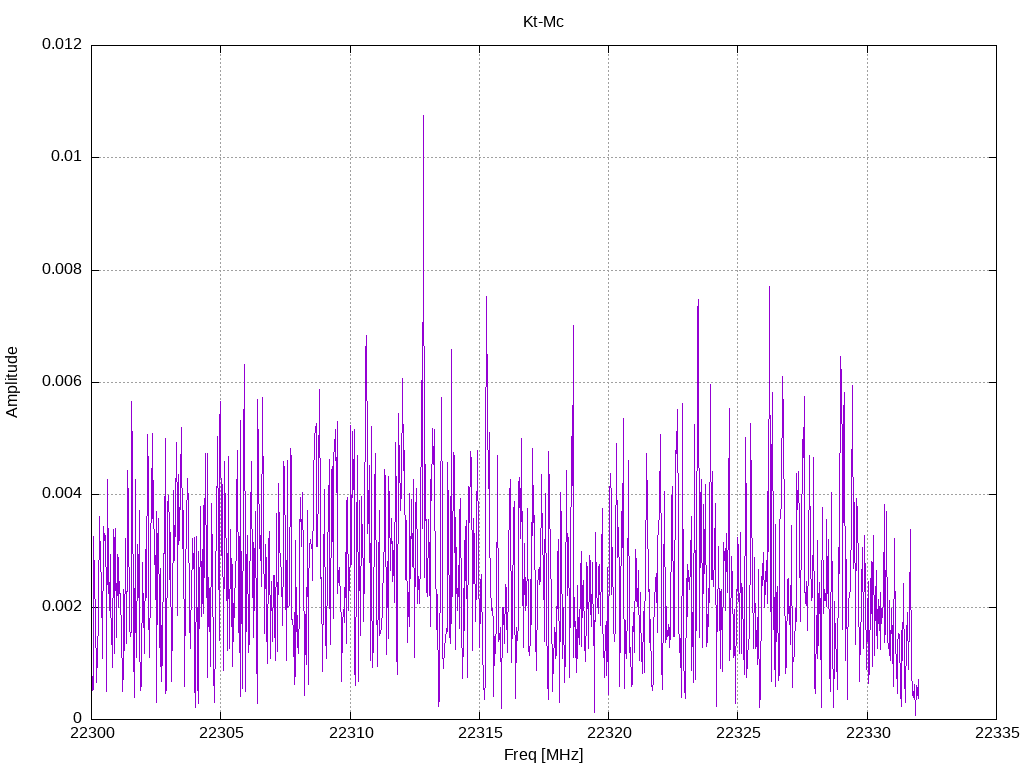Click the 0.01 y-axis tick label
Viewport: 1024px width, 768px height.
[x=67, y=156]
